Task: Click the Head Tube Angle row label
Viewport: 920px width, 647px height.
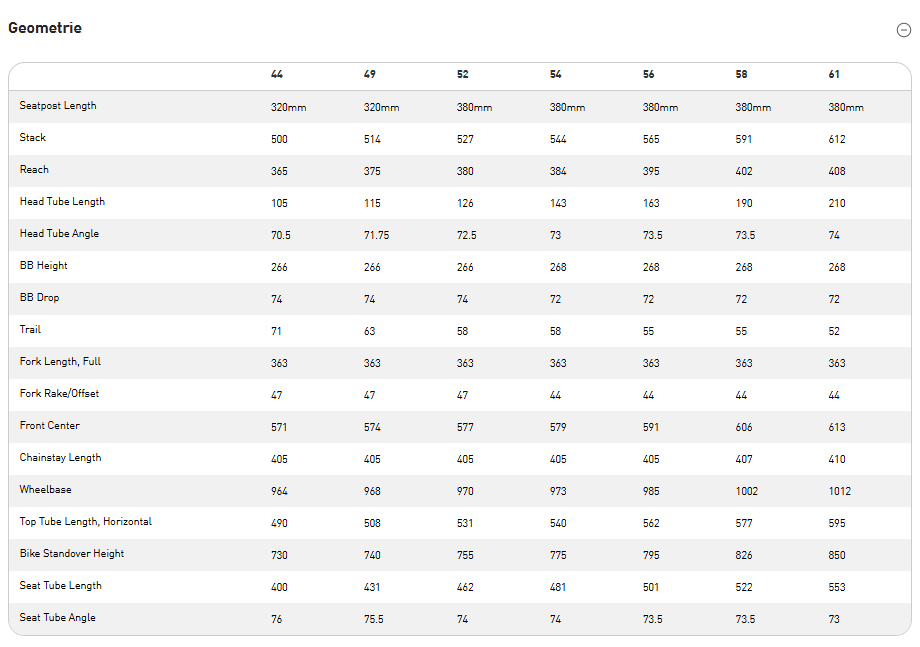Action: pos(59,234)
